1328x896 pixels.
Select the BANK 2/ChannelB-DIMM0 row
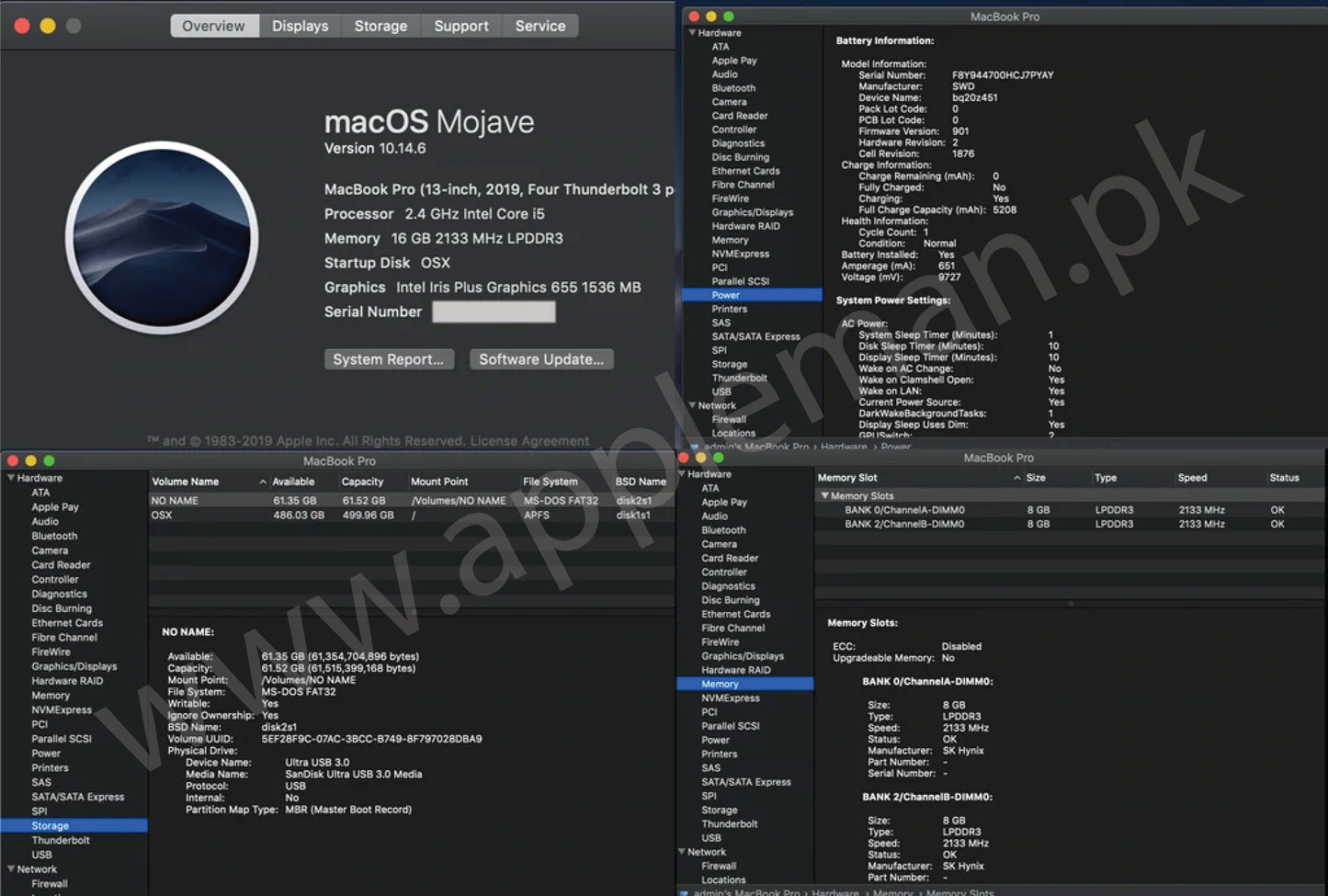coord(1070,524)
